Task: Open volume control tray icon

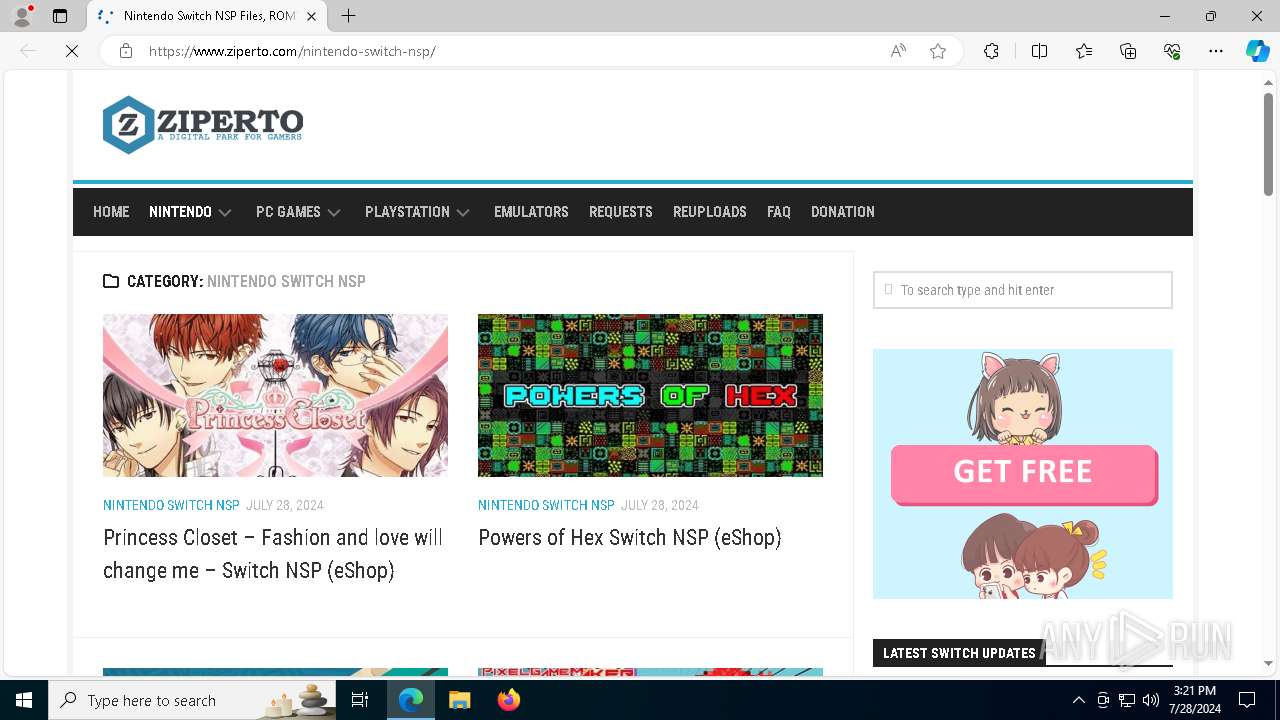Action: point(1151,700)
